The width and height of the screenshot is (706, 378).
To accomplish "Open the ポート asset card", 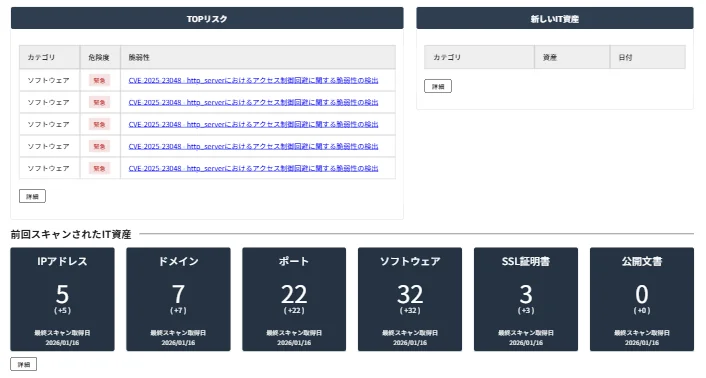I will [294, 299].
